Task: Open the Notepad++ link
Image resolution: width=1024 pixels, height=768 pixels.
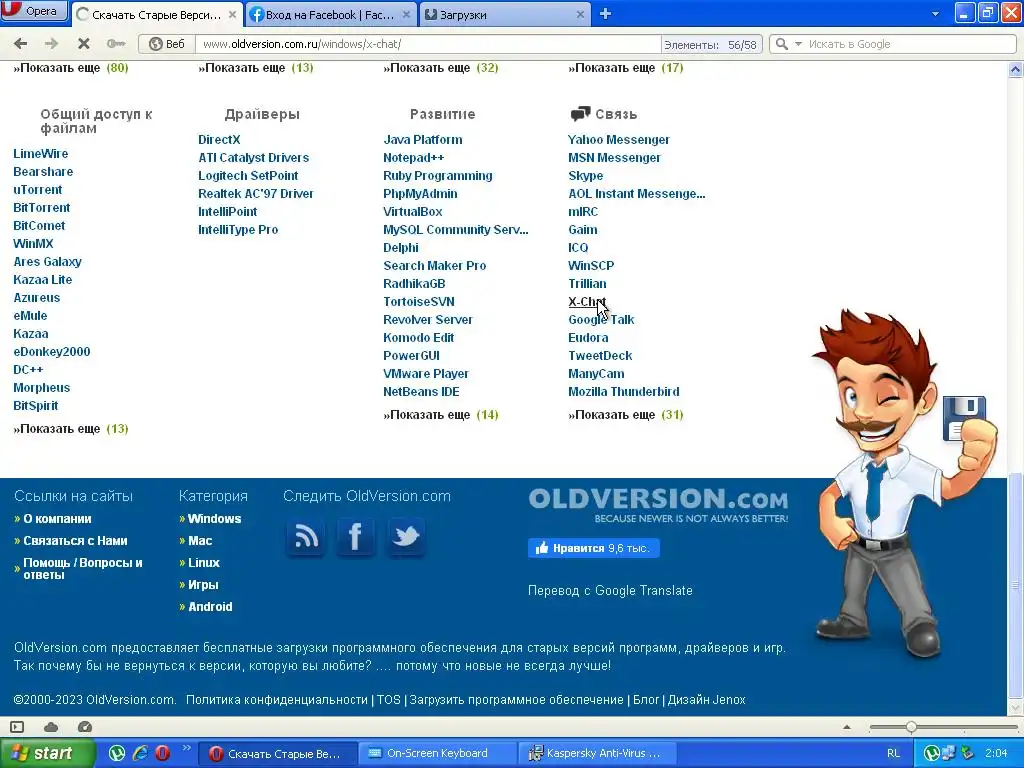Action: [413, 157]
